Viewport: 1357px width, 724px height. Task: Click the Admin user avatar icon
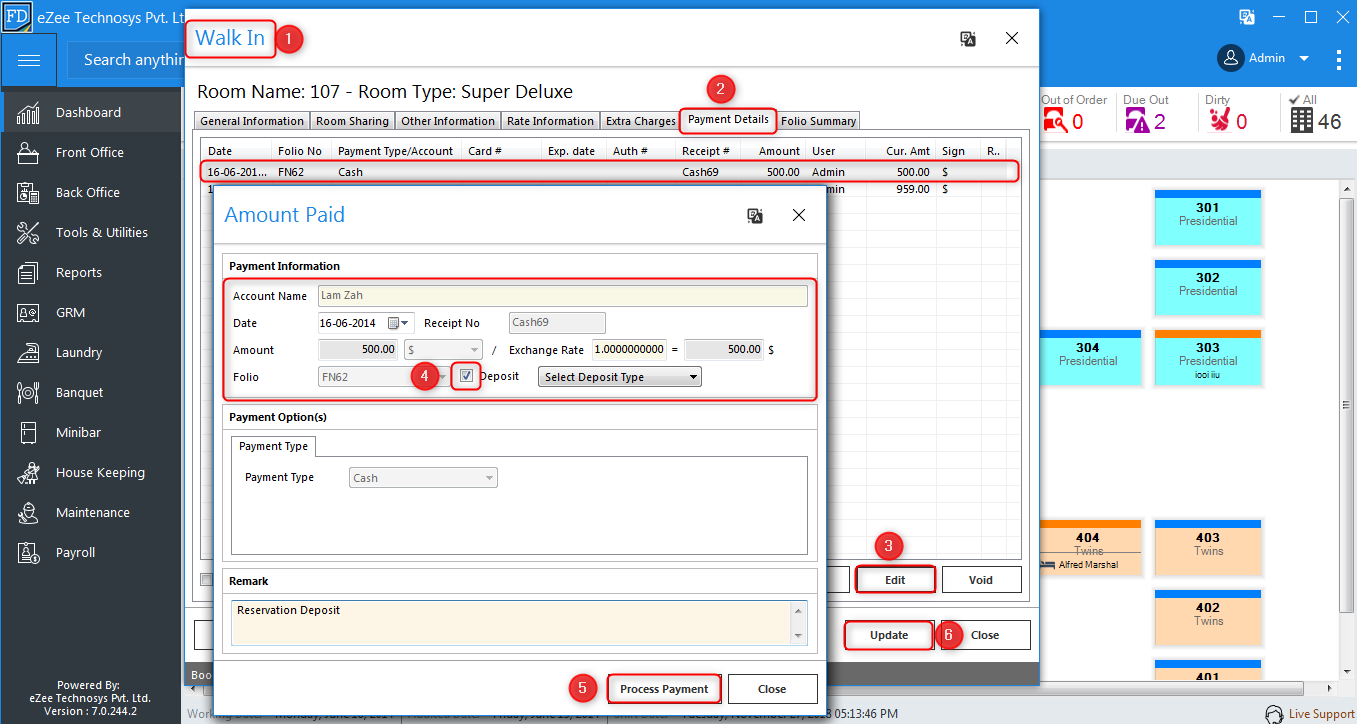pos(1230,58)
